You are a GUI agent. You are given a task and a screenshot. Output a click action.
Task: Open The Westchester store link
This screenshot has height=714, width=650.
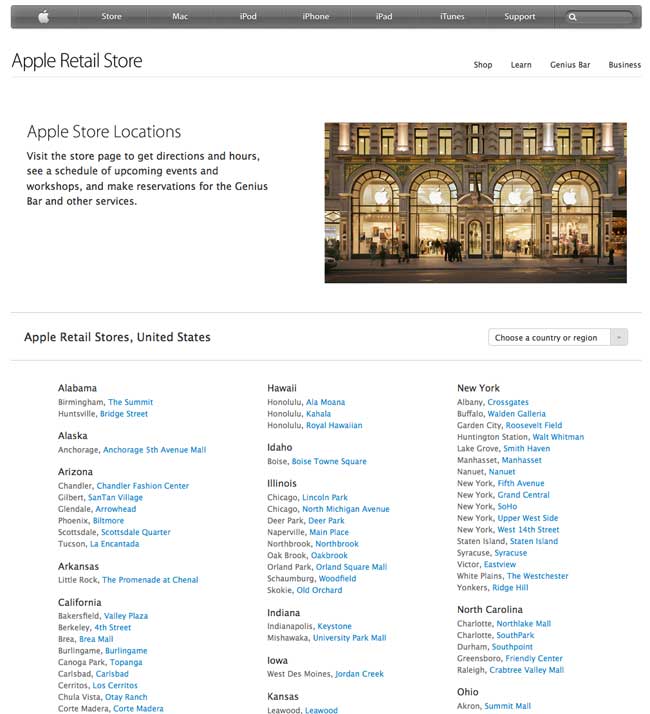coord(537,576)
